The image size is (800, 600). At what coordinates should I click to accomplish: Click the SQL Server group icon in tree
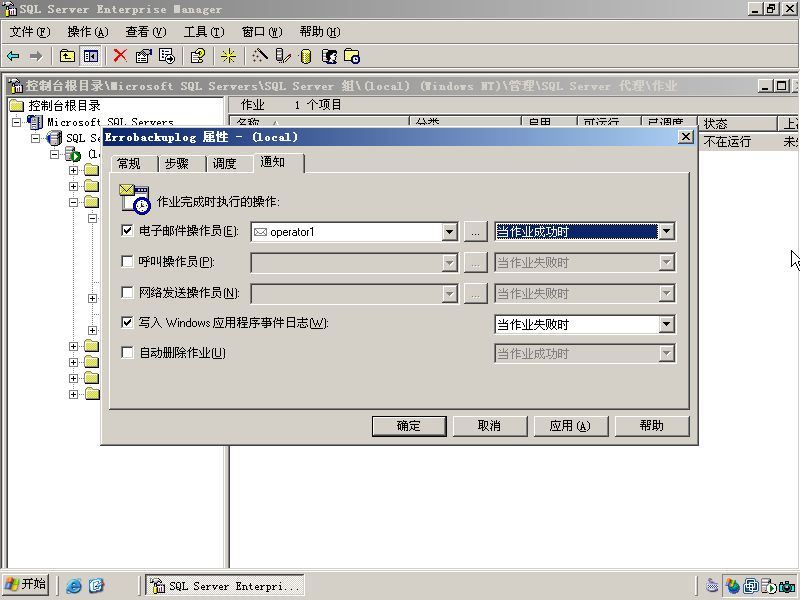[x=54, y=138]
